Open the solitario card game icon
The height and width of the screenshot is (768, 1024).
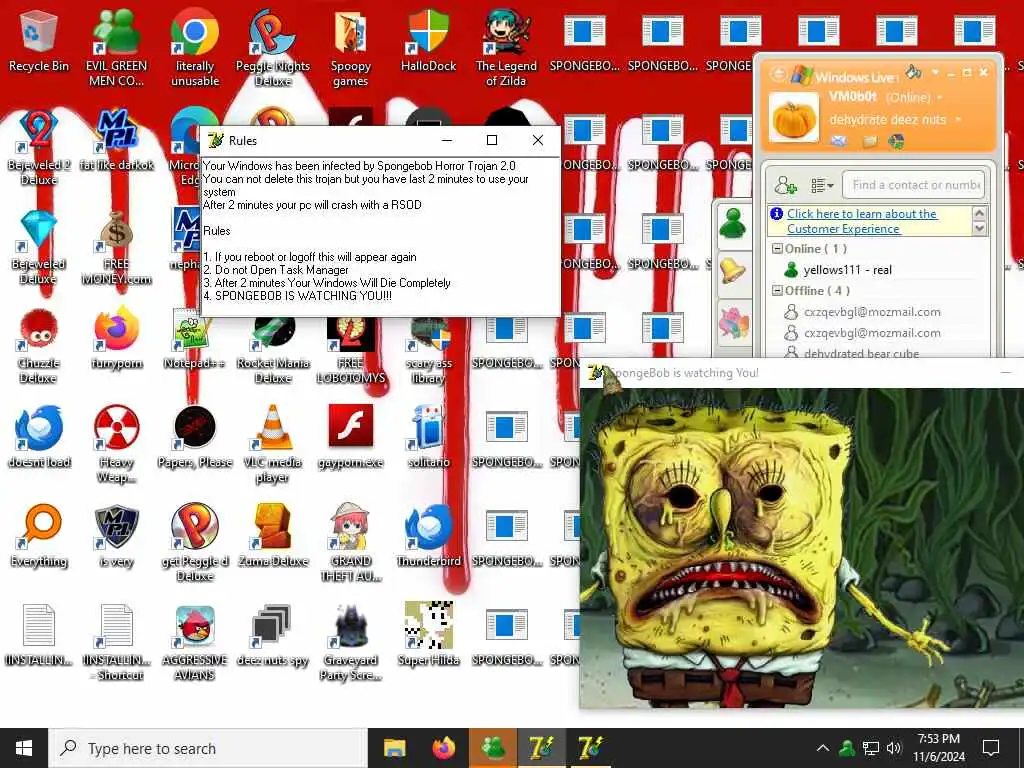428,436
